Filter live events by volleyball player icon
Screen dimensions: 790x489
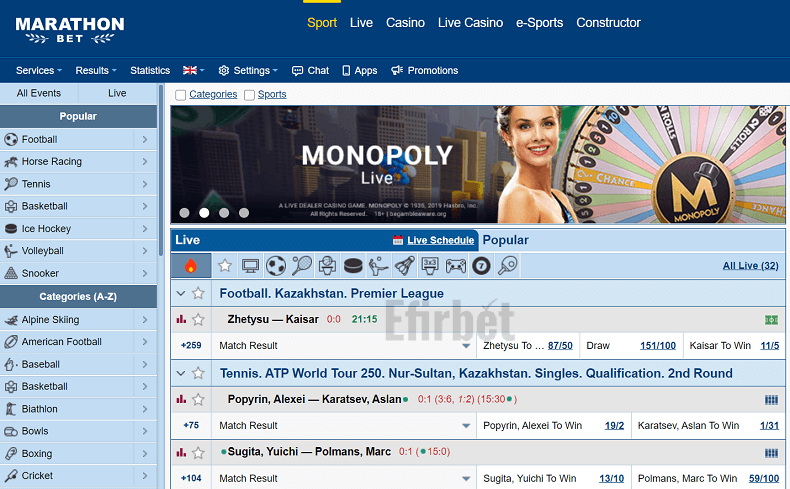(378, 265)
